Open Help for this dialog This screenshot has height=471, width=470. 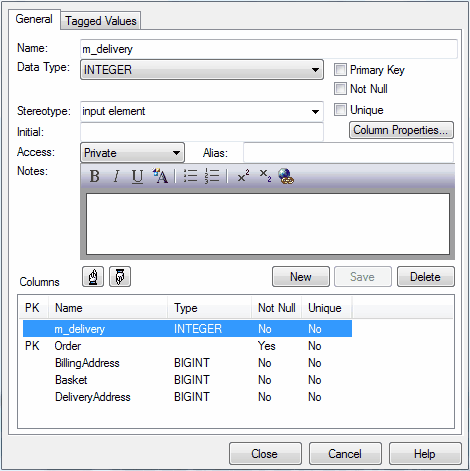pyautogui.click(x=425, y=454)
